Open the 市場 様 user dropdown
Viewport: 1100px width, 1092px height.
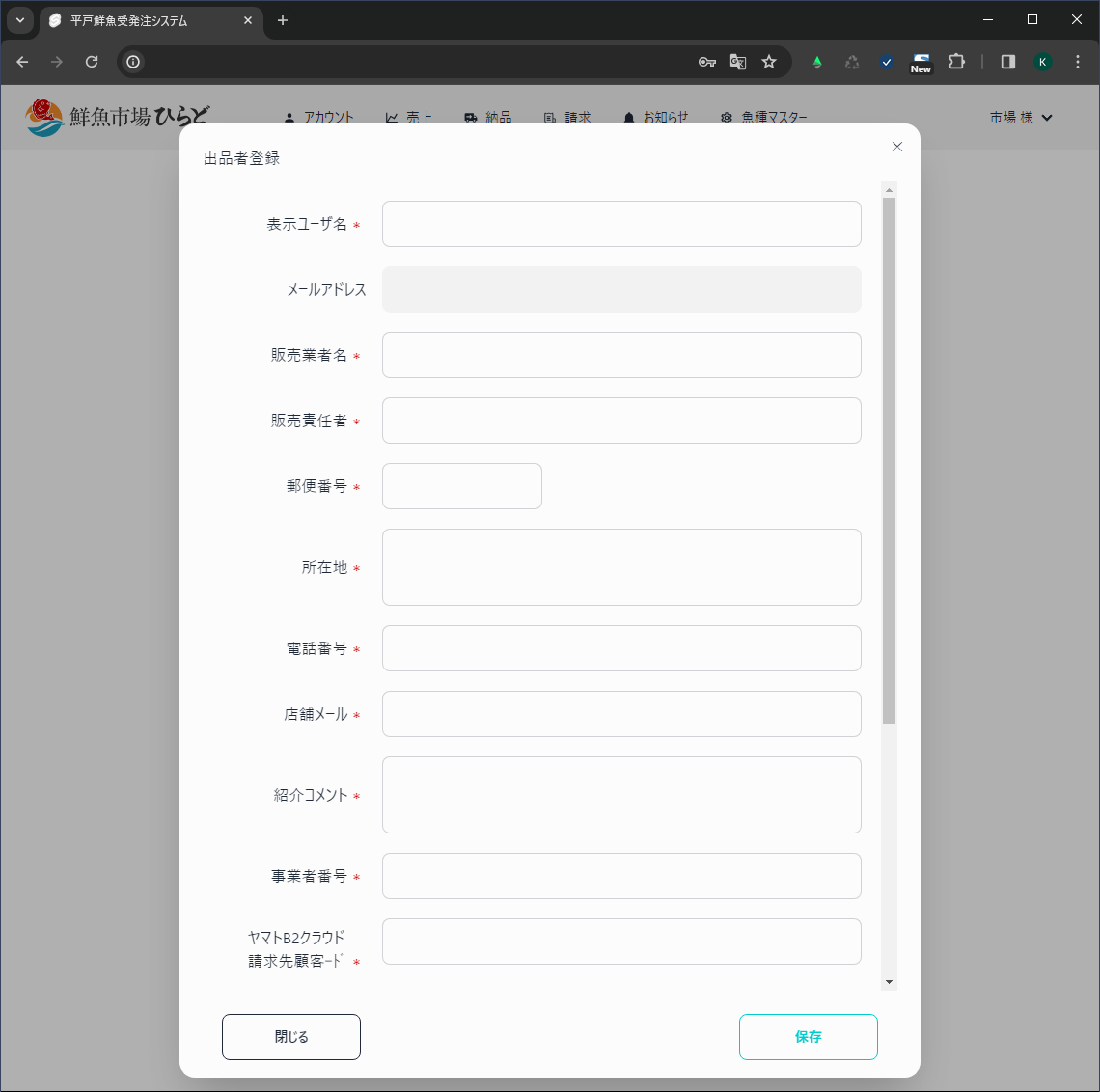pos(1021,118)
